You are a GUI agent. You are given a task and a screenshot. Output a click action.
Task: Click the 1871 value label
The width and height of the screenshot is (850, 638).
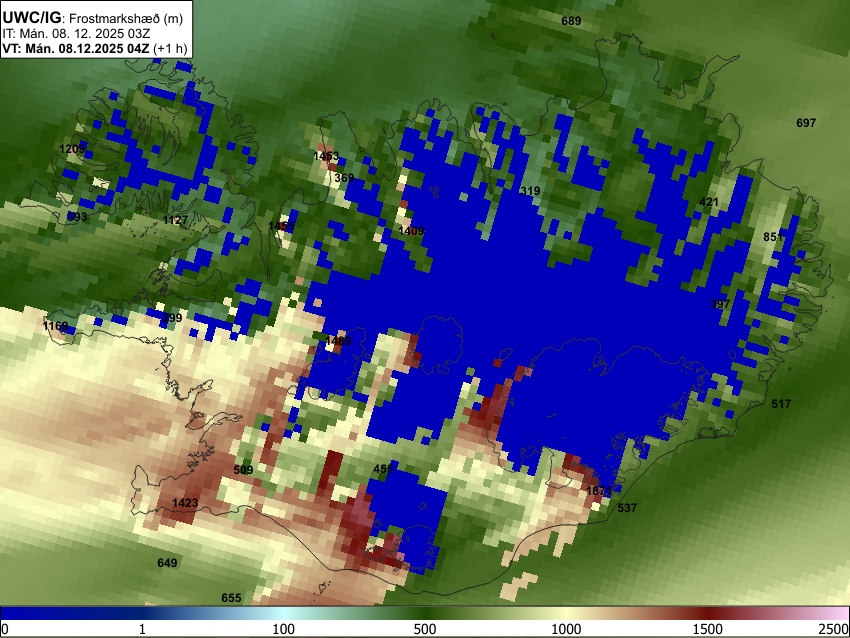599,491
